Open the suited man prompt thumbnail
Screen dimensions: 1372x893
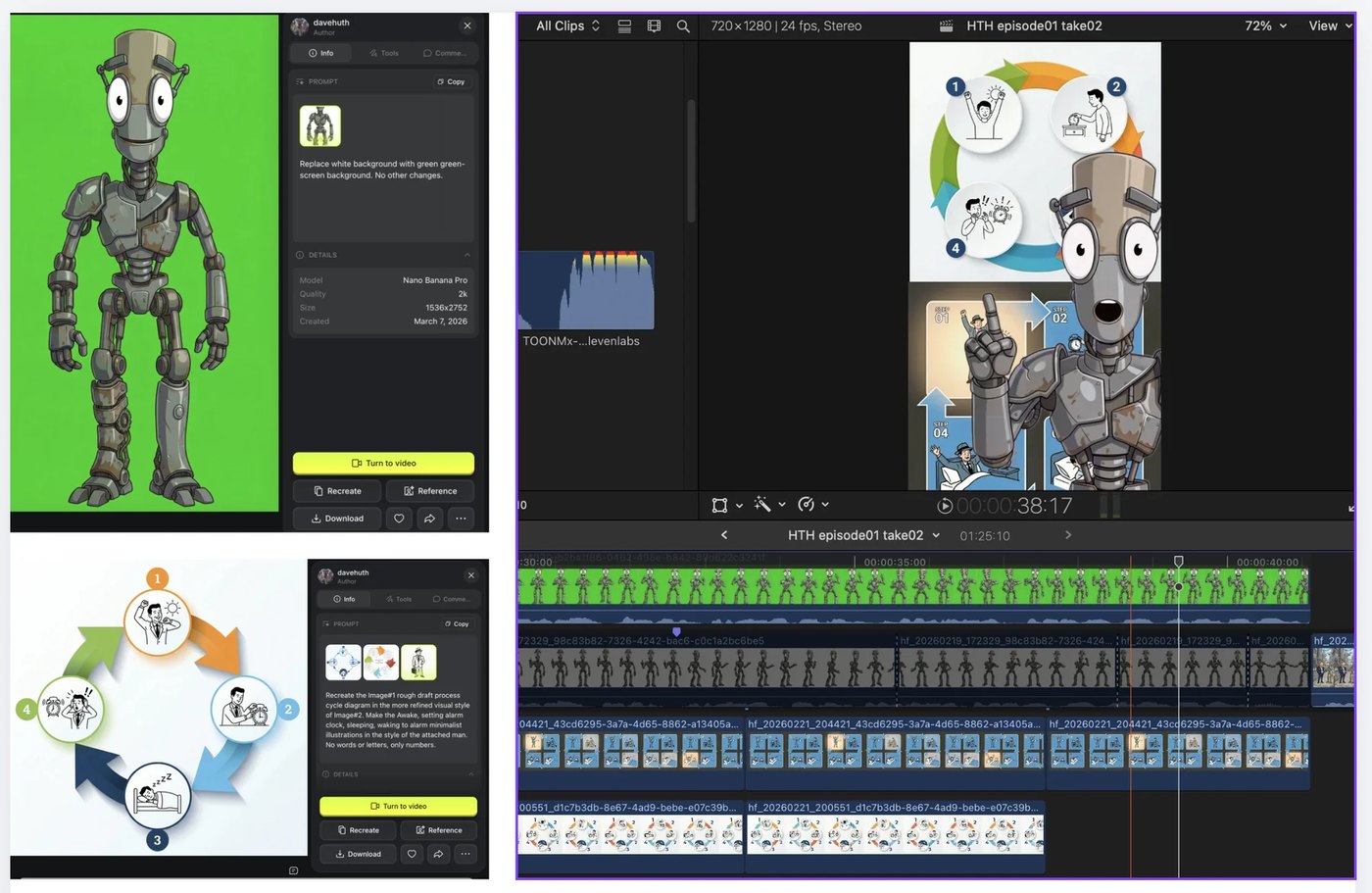point(418,663)
